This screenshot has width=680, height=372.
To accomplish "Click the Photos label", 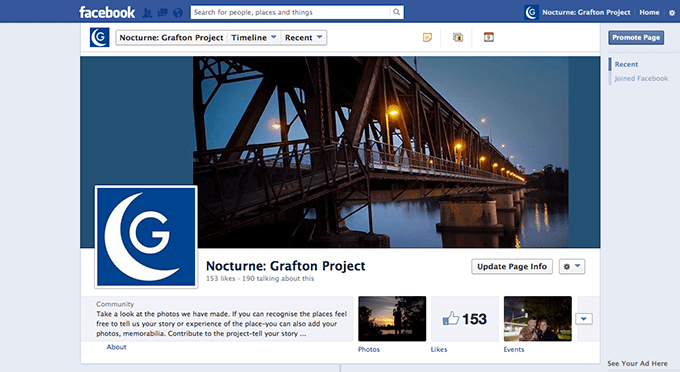I will (369, 349).
